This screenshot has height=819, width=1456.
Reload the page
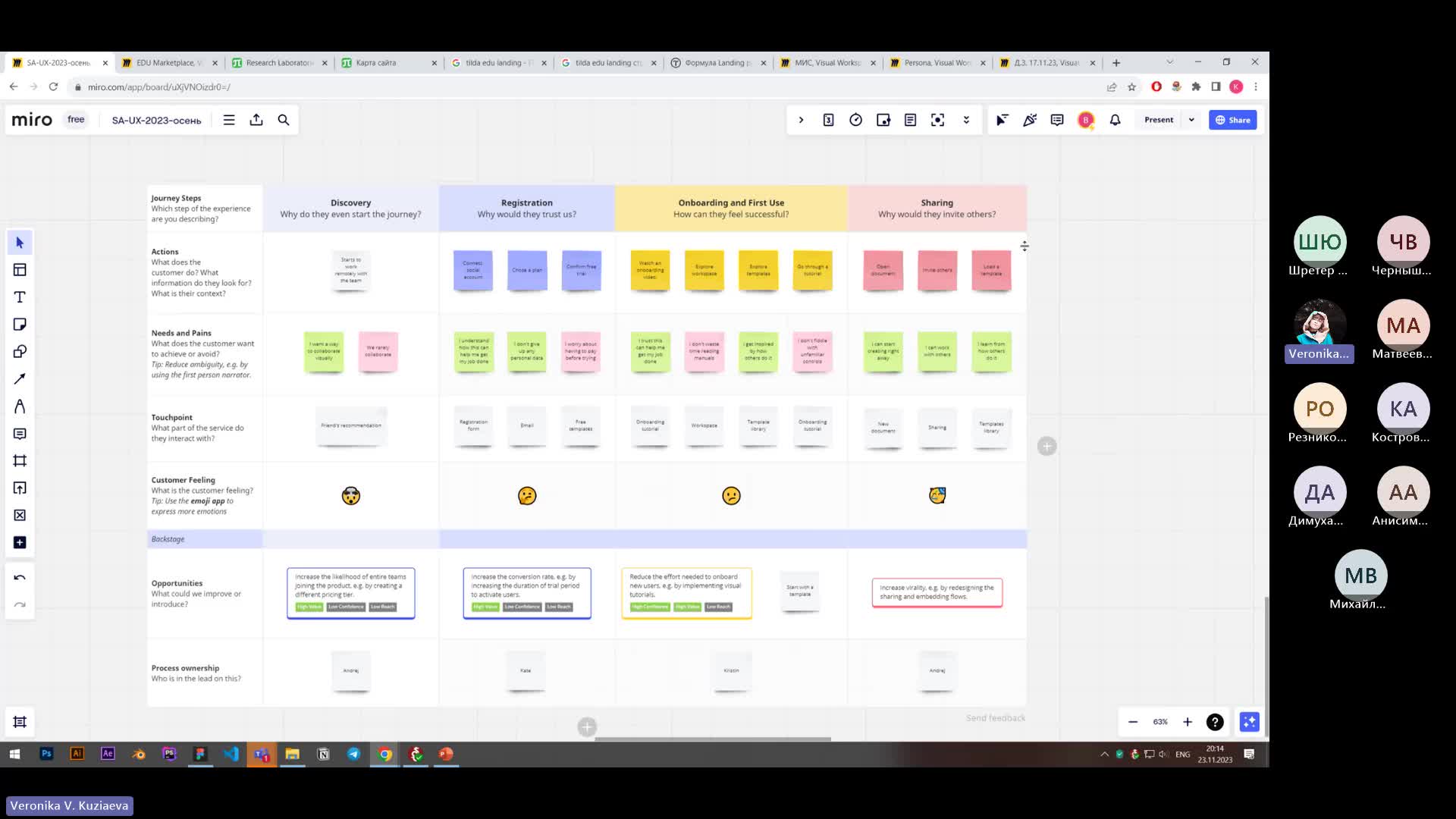click(53, 87)
